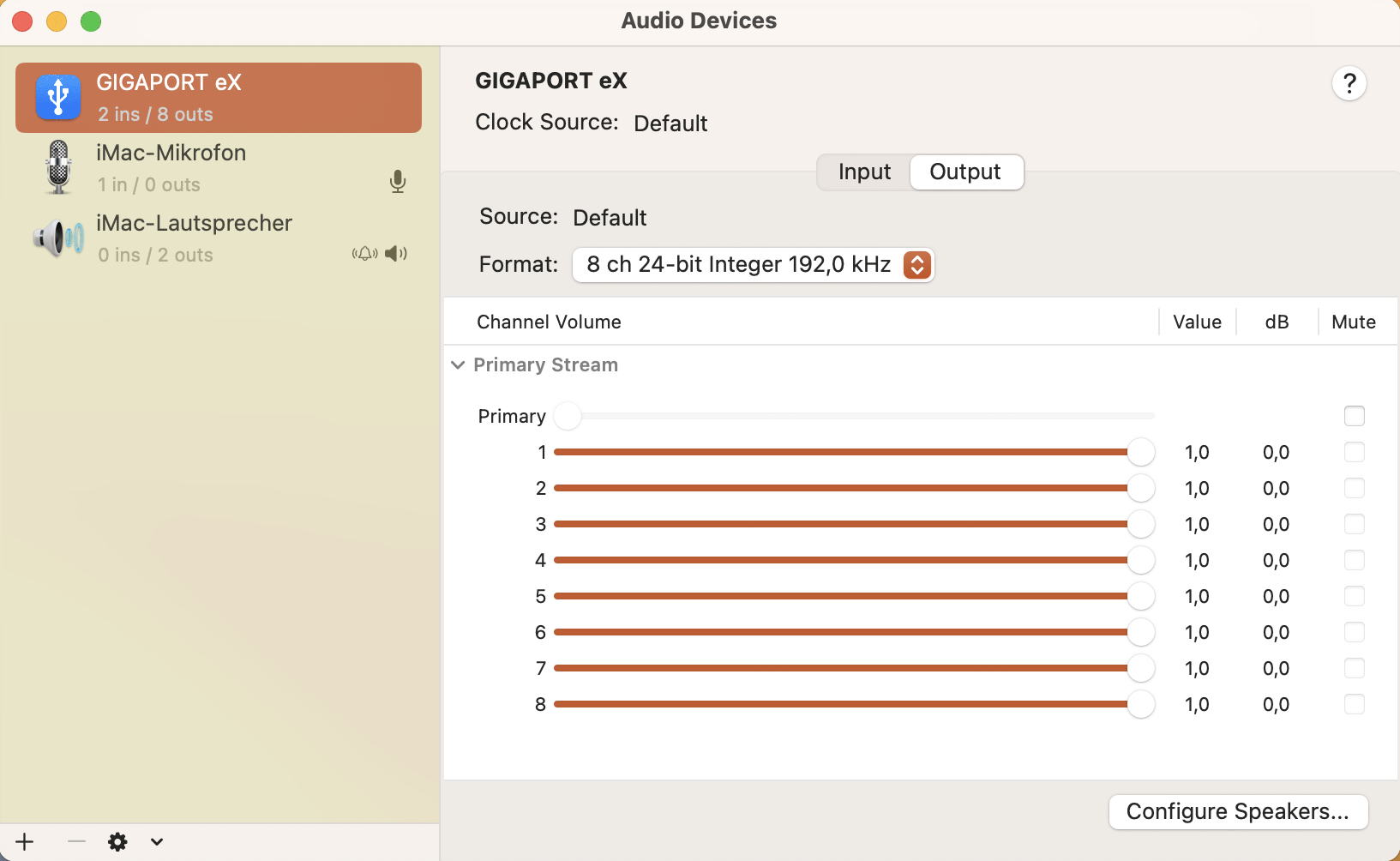Click channel 5 volume slider knob
The height and width of the screenshot is (861, 1400).
pos(1141,596)
